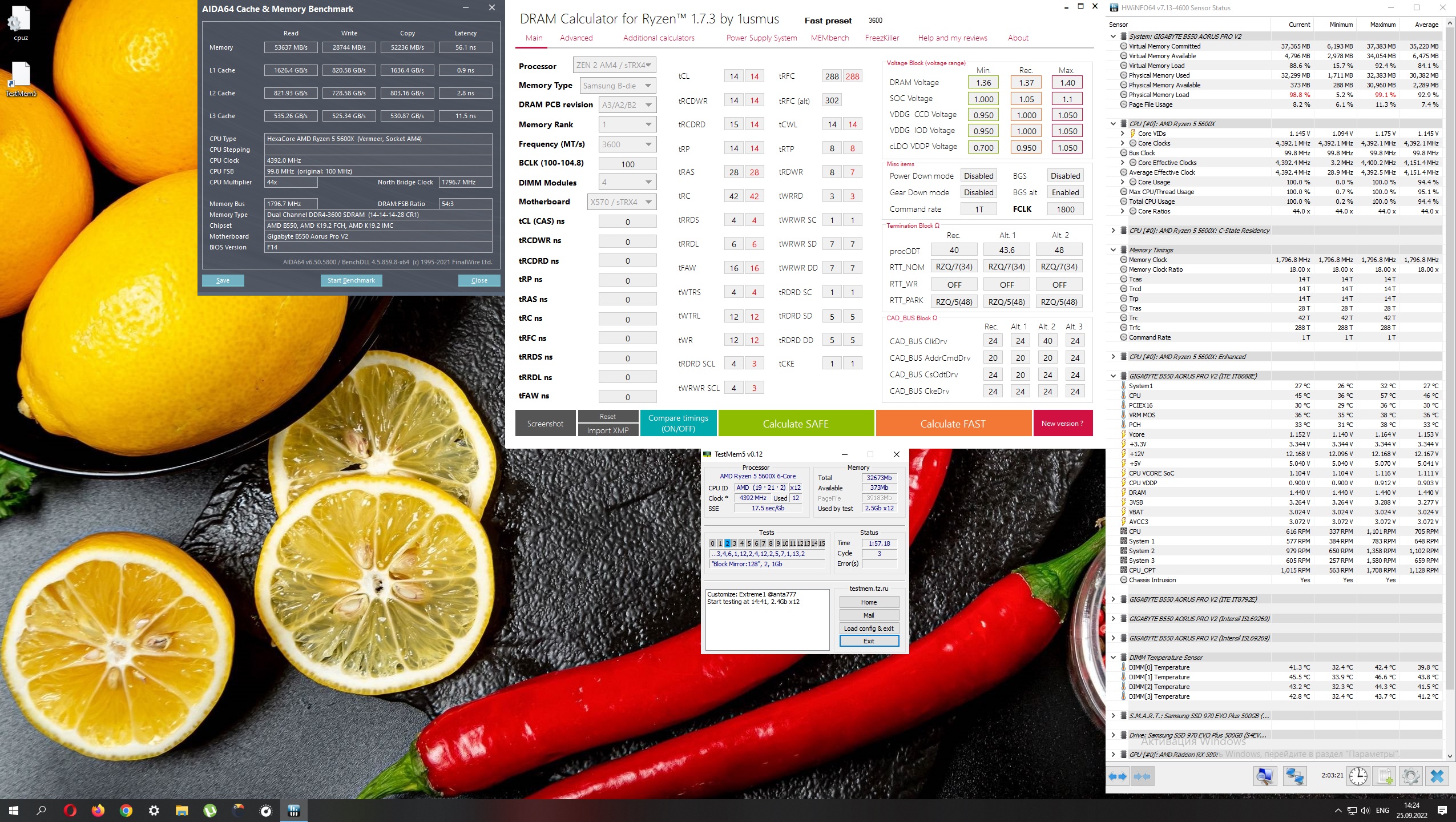1456x822 pixels.
Task: Expand the Core VIDs tree item
Action: pyautogui.click(x=1122, y=134)
